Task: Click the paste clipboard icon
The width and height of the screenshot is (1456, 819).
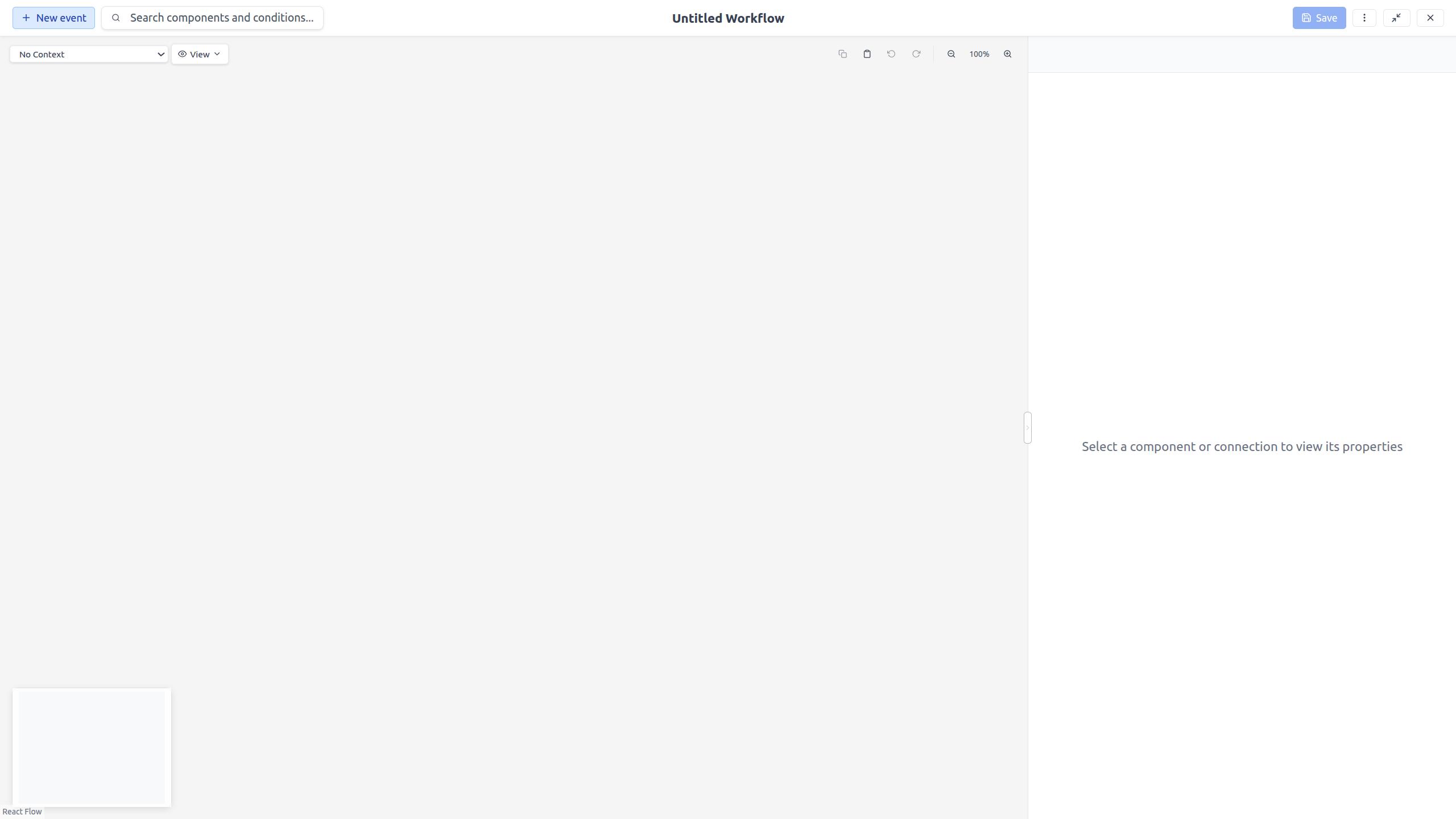Action: [x=867, y=54]
